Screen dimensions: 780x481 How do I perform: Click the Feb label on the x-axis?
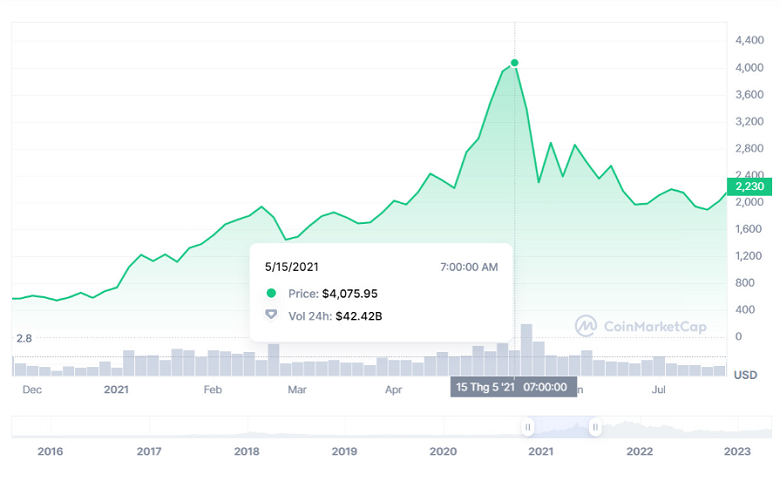click(212, 389)
